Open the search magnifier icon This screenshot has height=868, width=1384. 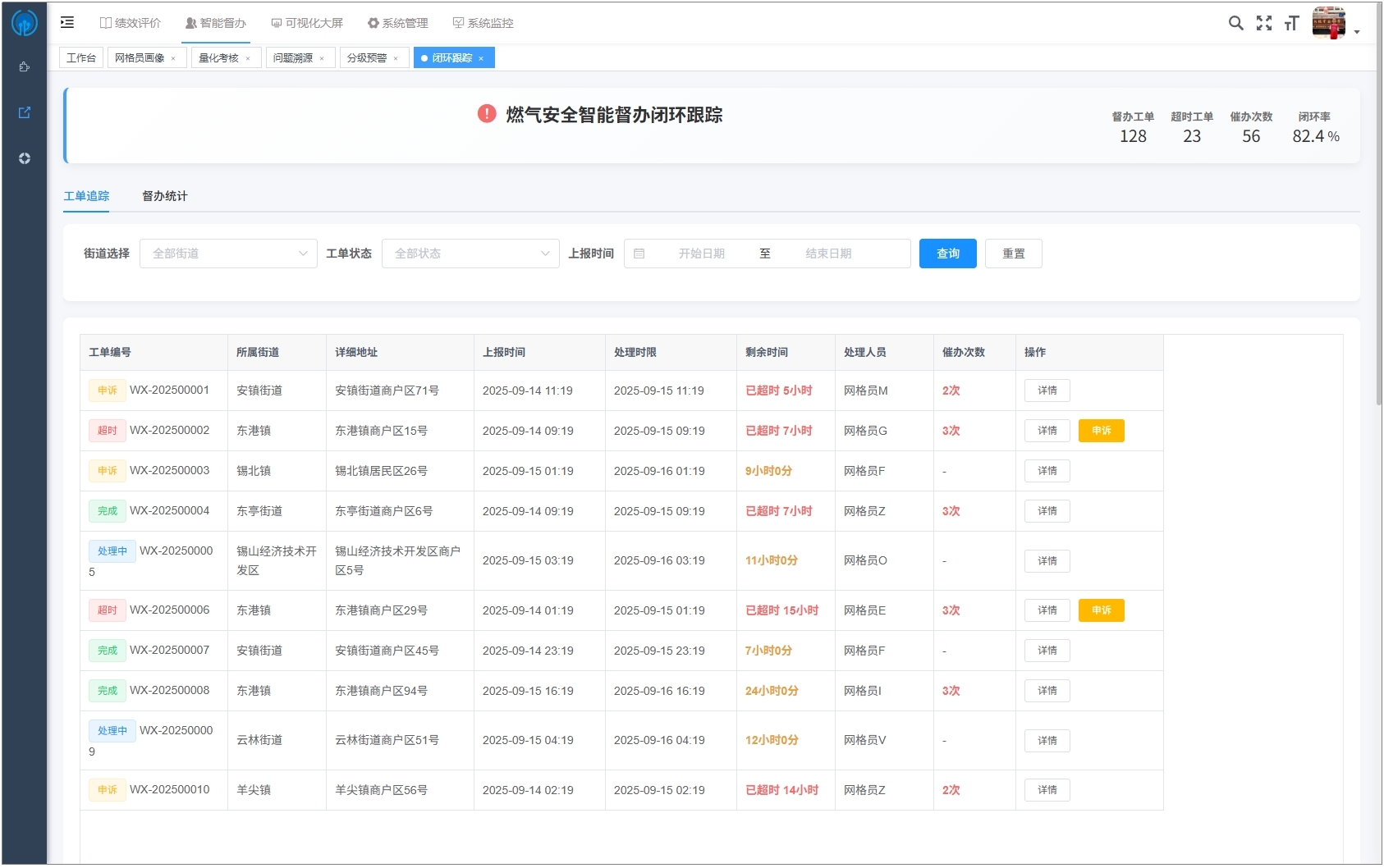point(1235,23)
